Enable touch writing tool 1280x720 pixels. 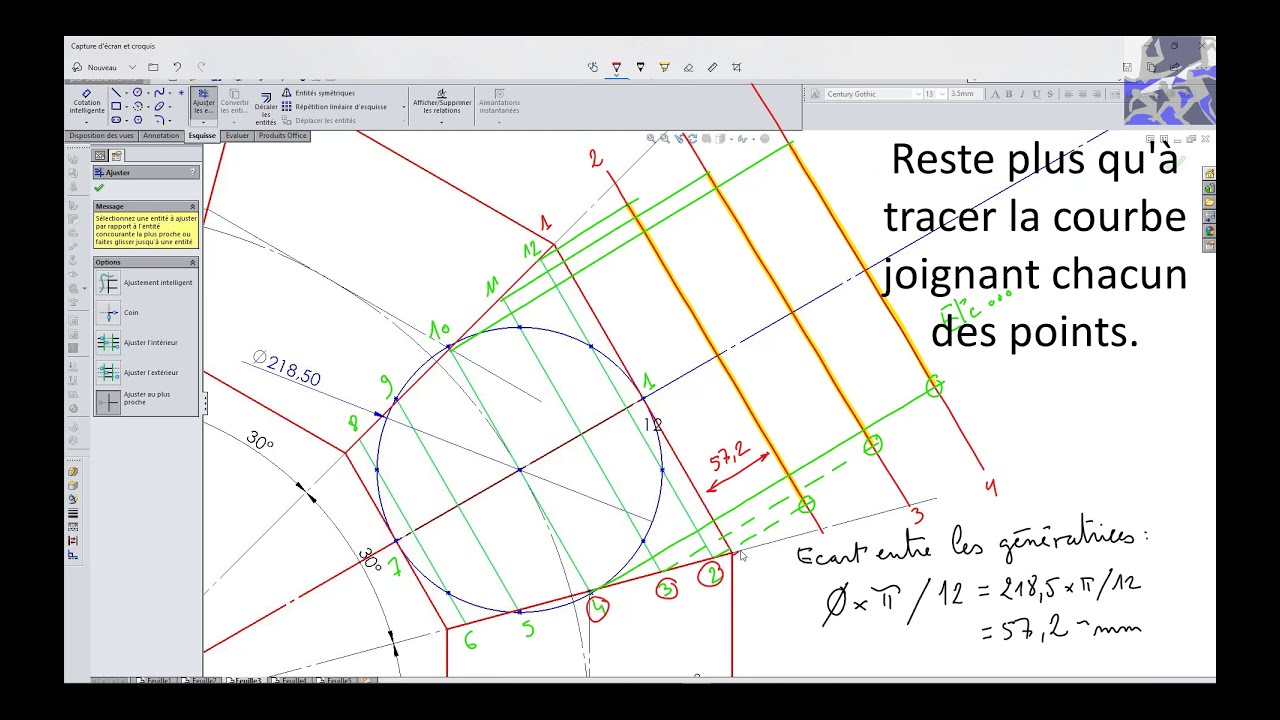(593, 67)
